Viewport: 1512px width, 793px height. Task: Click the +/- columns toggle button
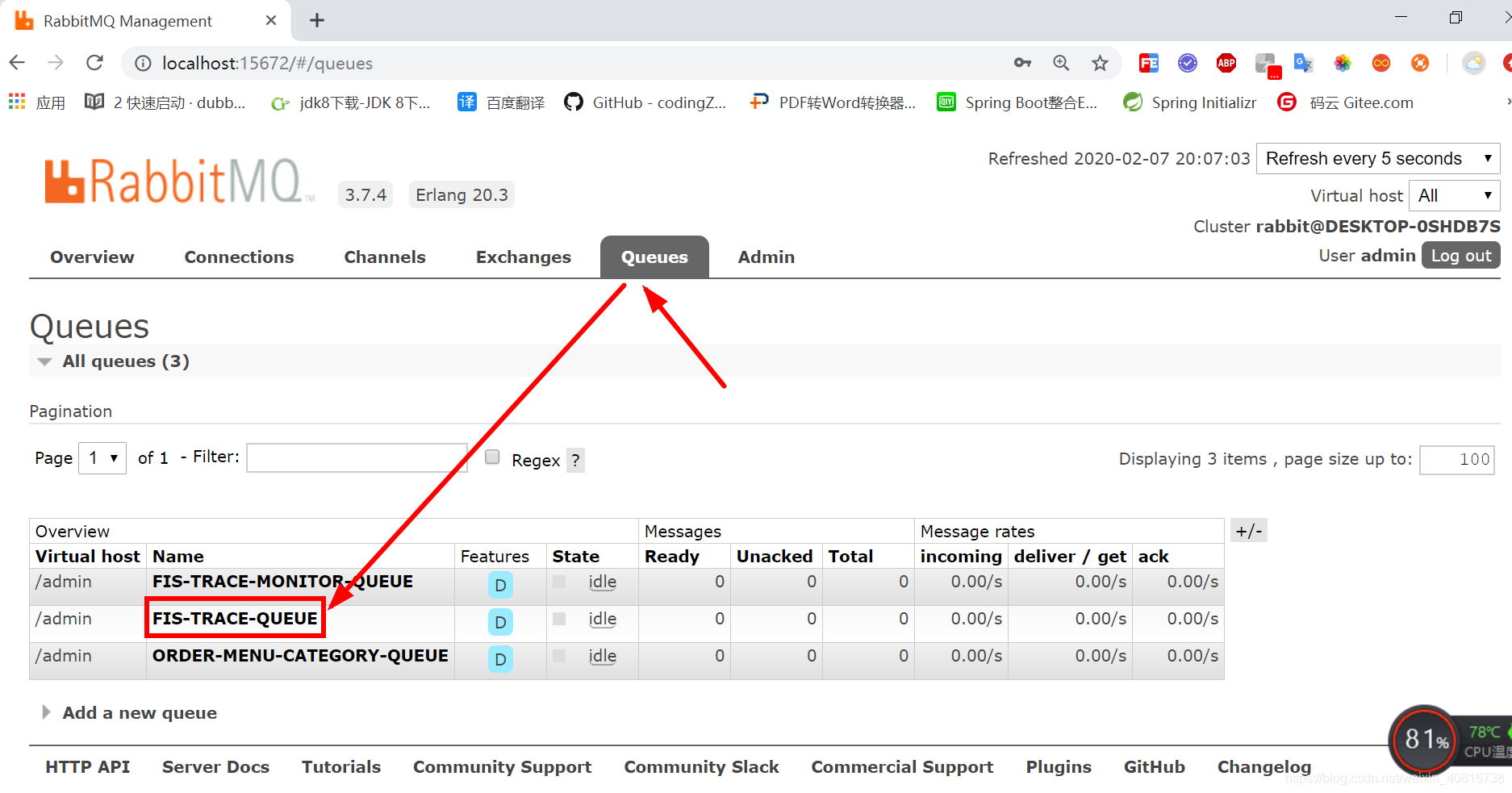click(1249, 531)
